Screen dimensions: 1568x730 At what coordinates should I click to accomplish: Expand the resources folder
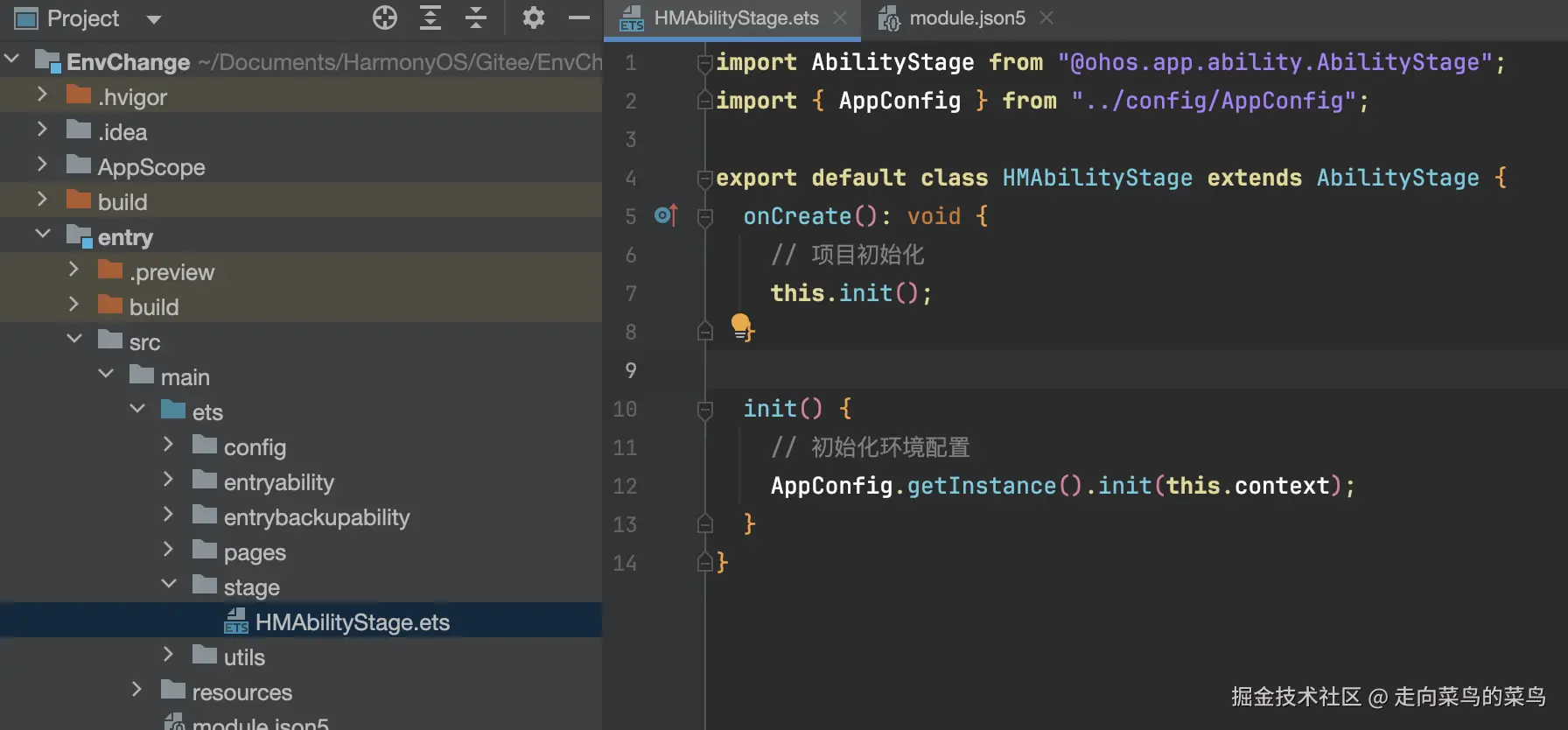(137, 690)
